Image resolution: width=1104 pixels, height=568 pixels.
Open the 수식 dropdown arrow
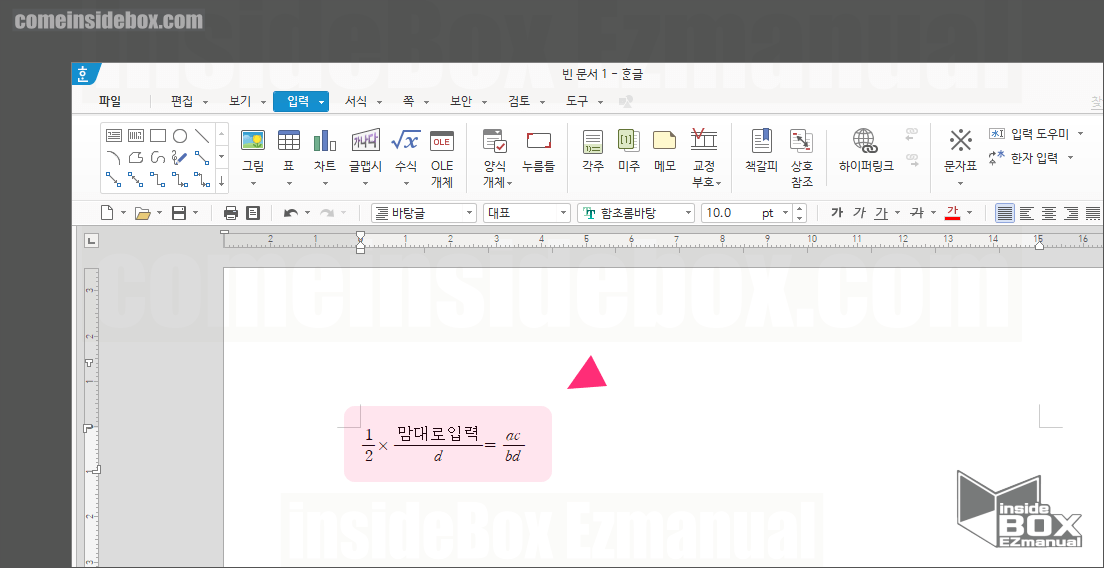click(x=406, y=184)
